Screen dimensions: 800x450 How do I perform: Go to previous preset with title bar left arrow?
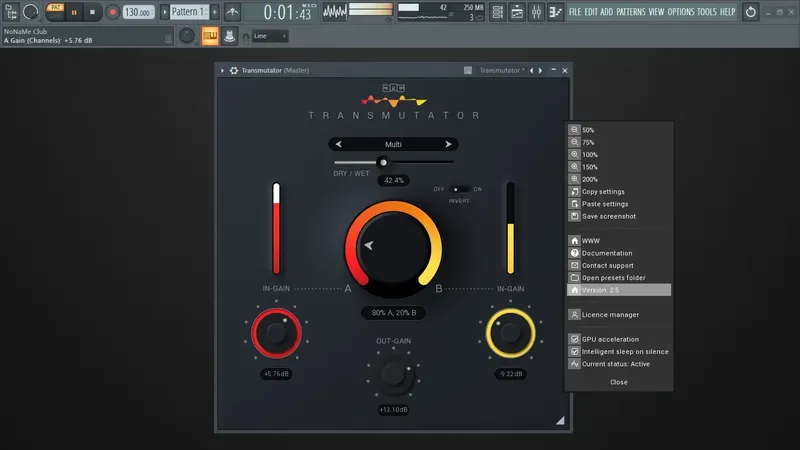point(531,70)
